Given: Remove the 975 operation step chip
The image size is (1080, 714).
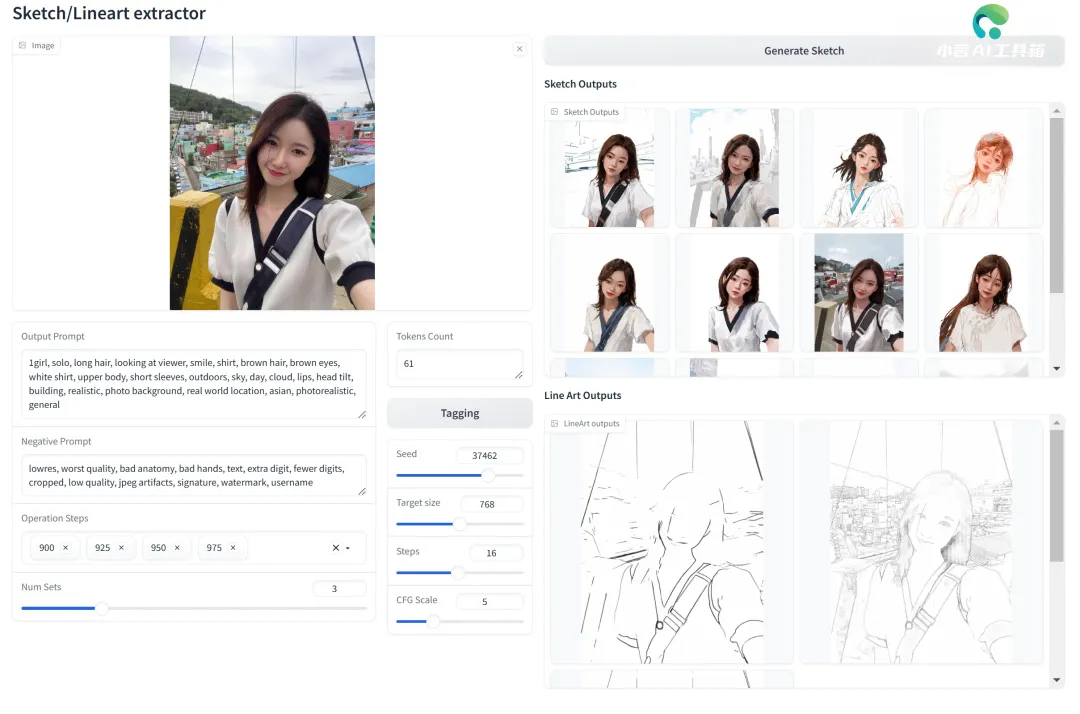Looking at the screenshot, I should [x=233, y=548].
